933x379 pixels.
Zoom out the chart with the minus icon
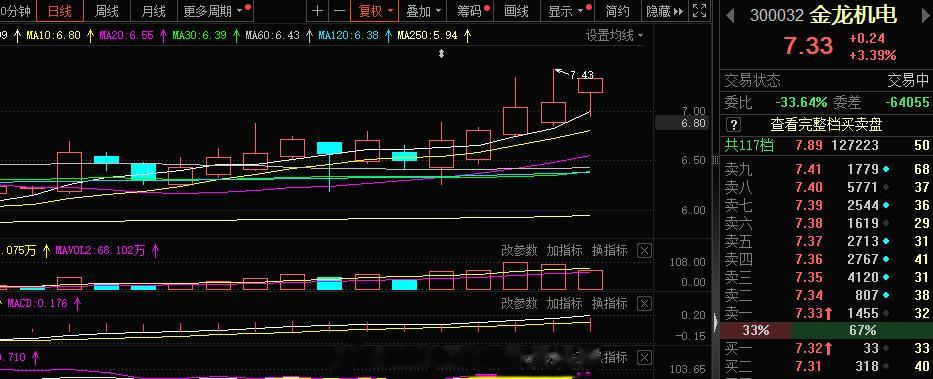(x=339, y=11)
